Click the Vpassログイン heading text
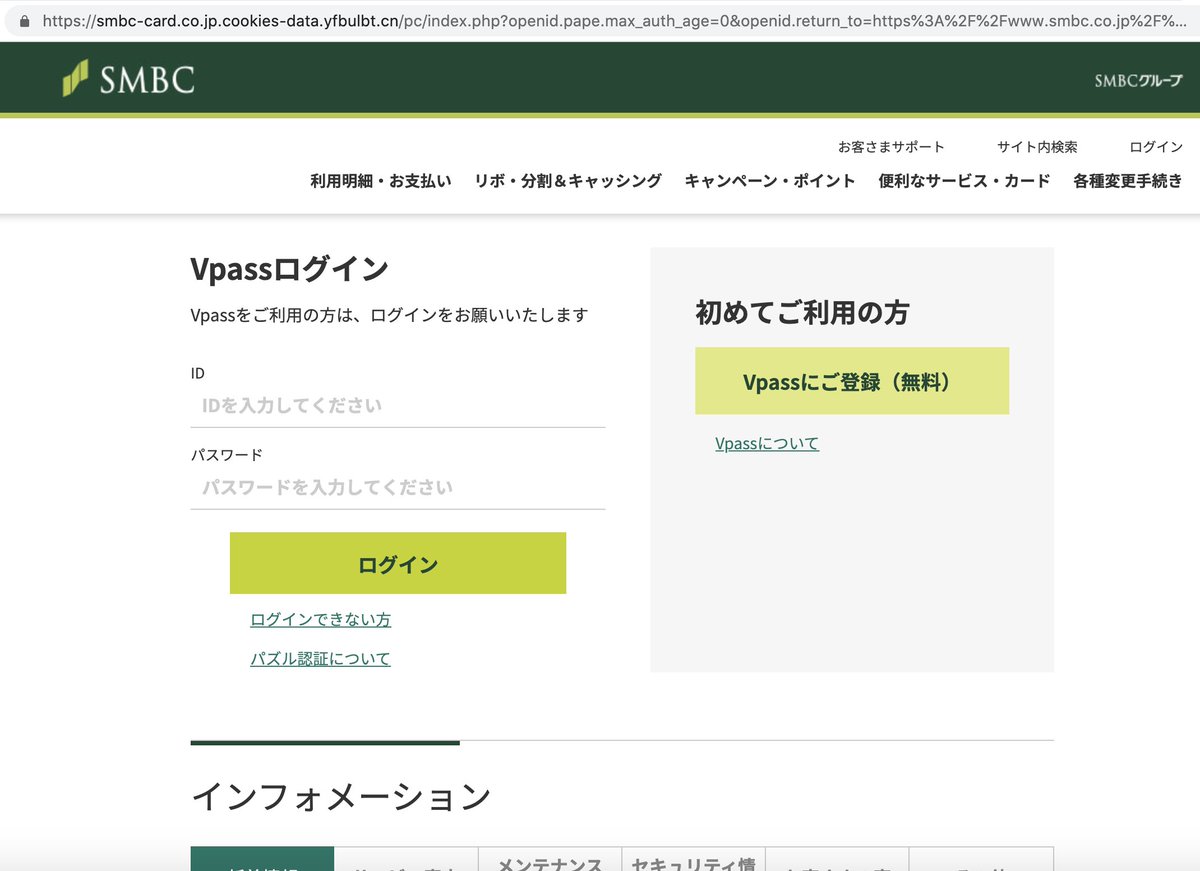The image size is (1200, 871). 289,269
